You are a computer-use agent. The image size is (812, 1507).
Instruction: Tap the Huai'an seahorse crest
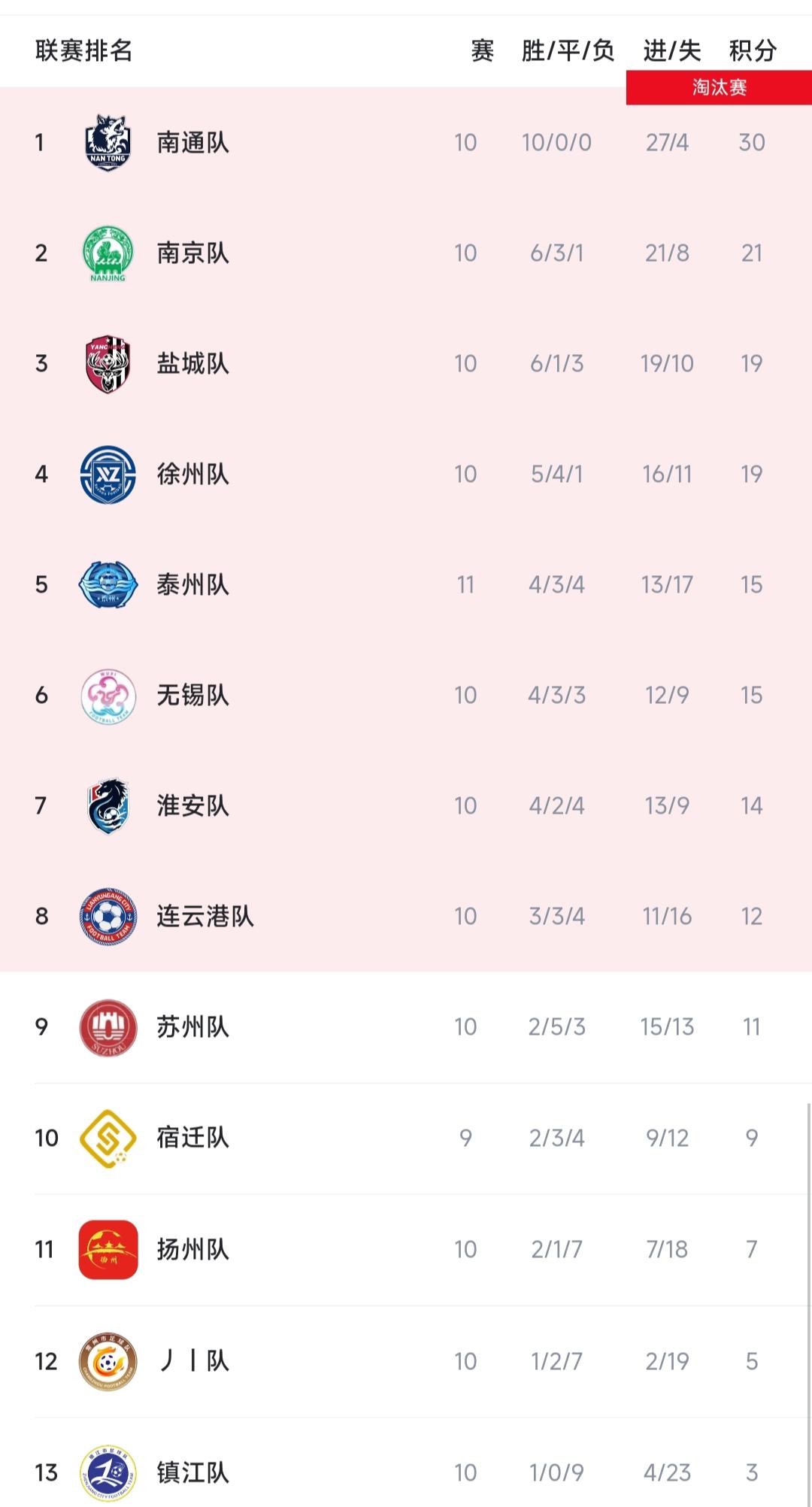click(108, 806)
